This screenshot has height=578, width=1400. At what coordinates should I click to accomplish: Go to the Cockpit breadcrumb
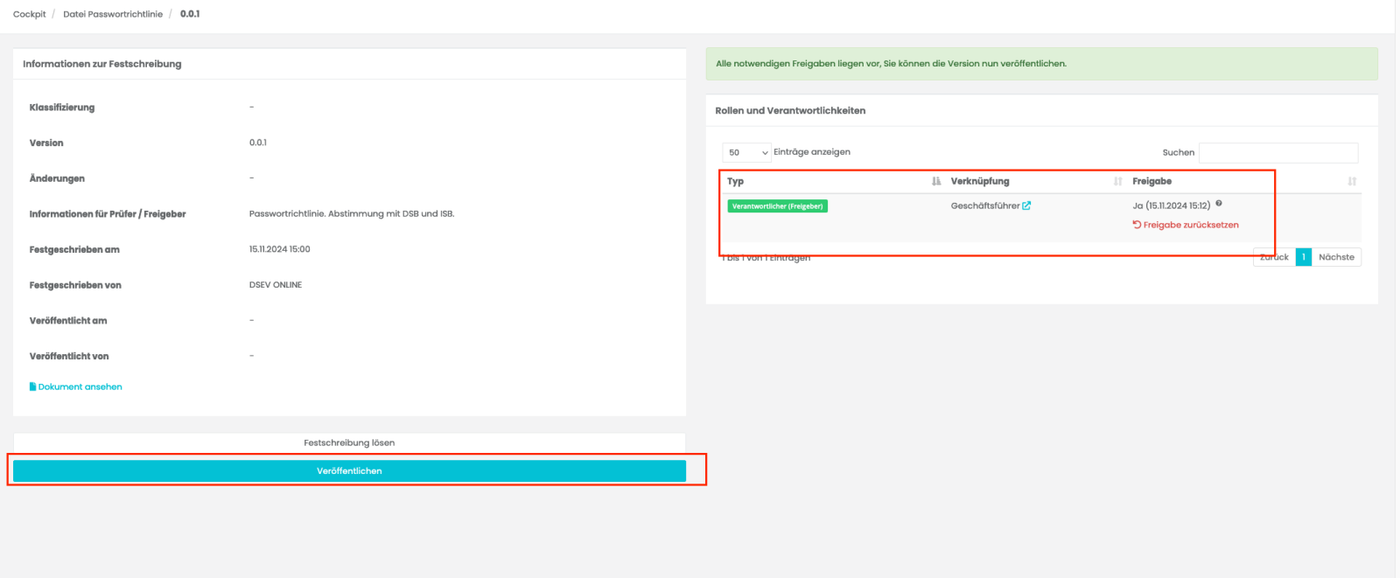pos(30,14)
